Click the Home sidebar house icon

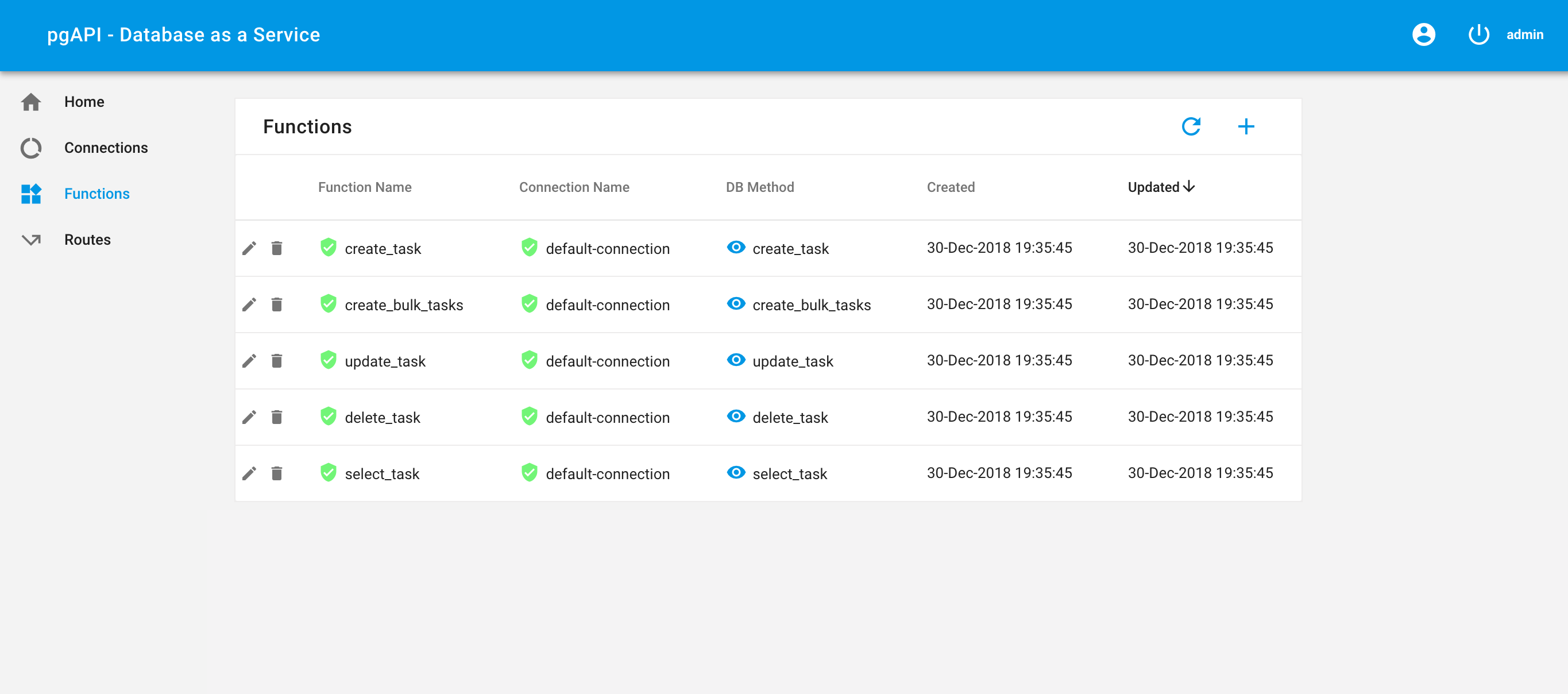point(31,102)
